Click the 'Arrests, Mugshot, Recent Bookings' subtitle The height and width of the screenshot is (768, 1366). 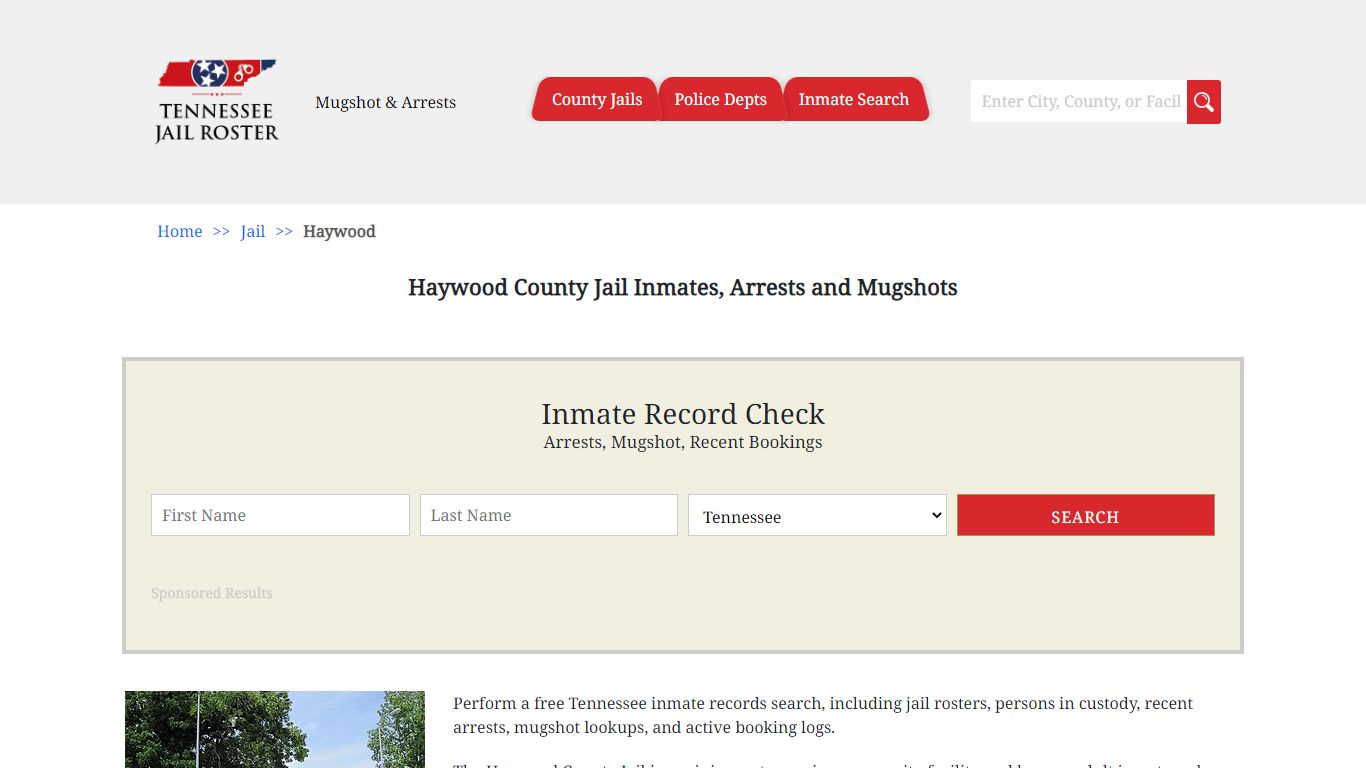[x=683, y=442]
